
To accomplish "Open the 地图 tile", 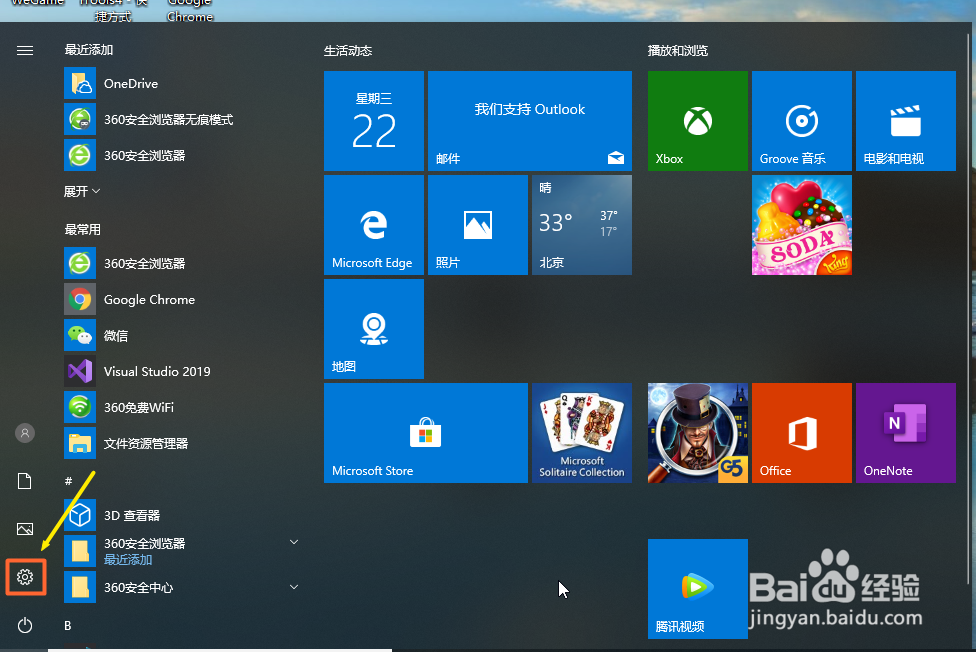I will (374, 329).
